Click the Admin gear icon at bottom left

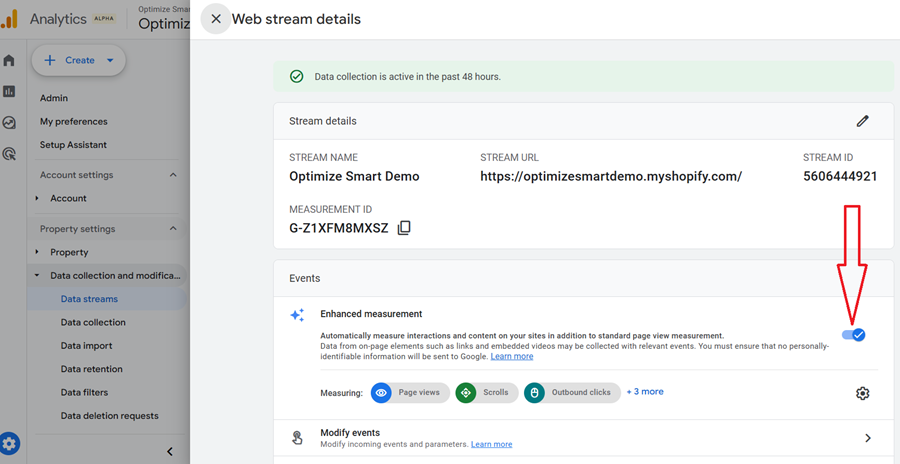[10, 443]
